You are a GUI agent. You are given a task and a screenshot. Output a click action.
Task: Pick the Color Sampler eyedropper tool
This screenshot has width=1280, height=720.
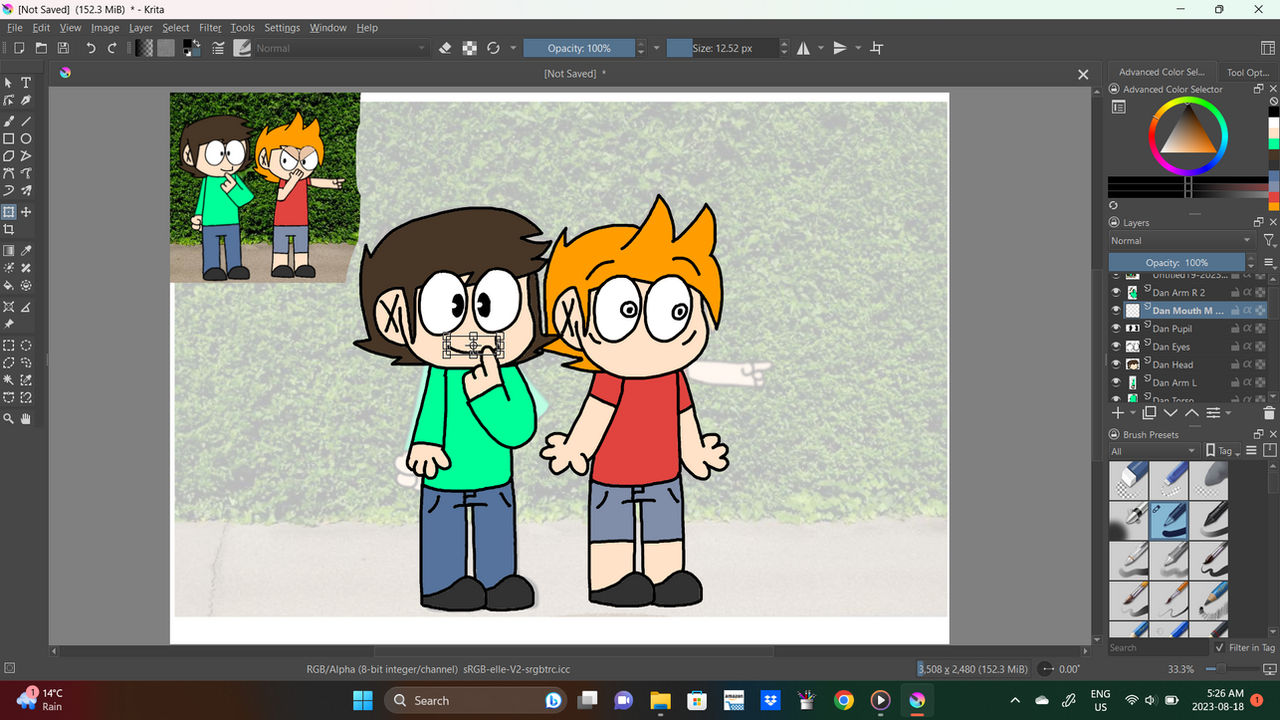(26, 251)
